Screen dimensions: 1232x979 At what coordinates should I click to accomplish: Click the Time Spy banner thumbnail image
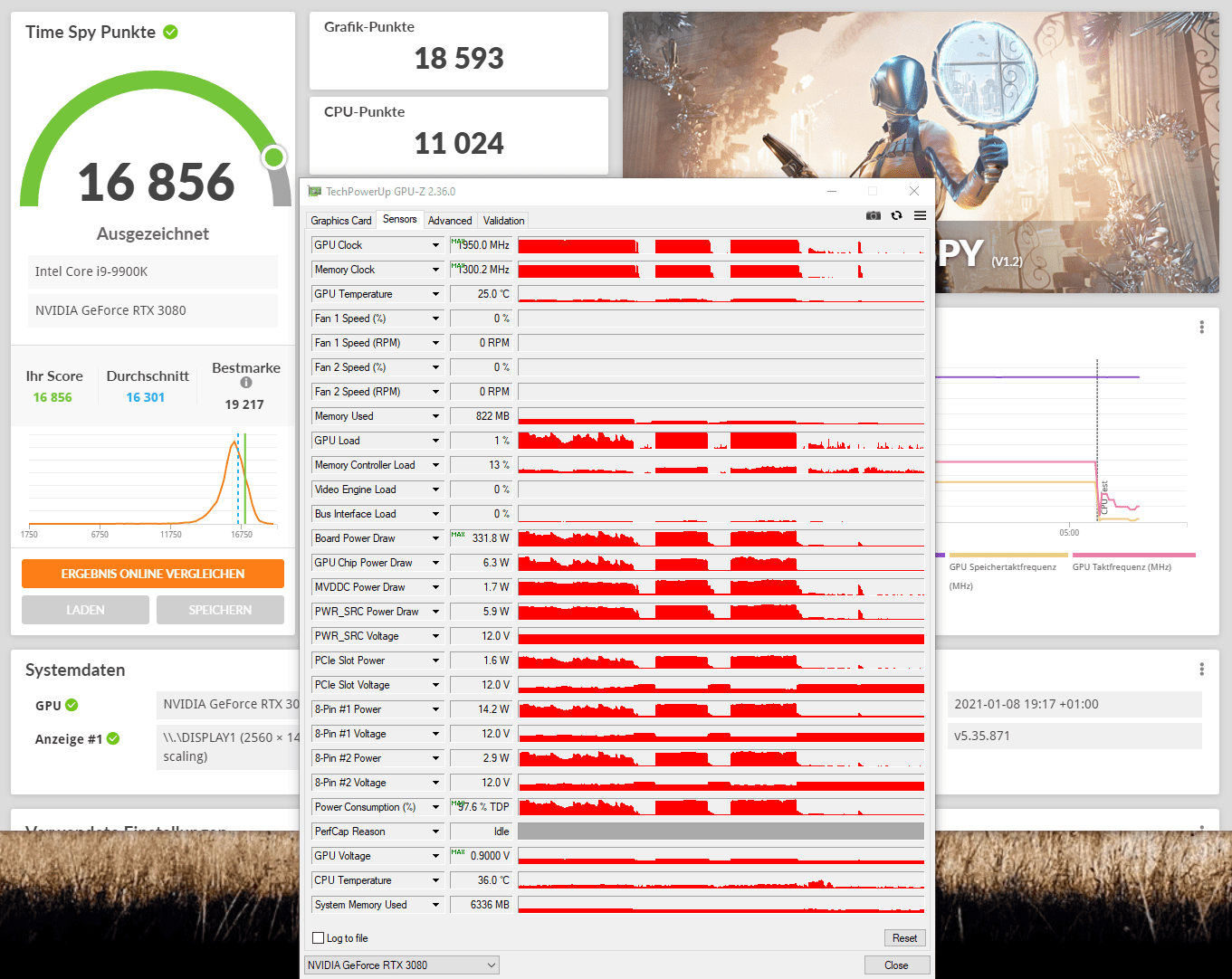pyautogui.click(x=921, y=152)
